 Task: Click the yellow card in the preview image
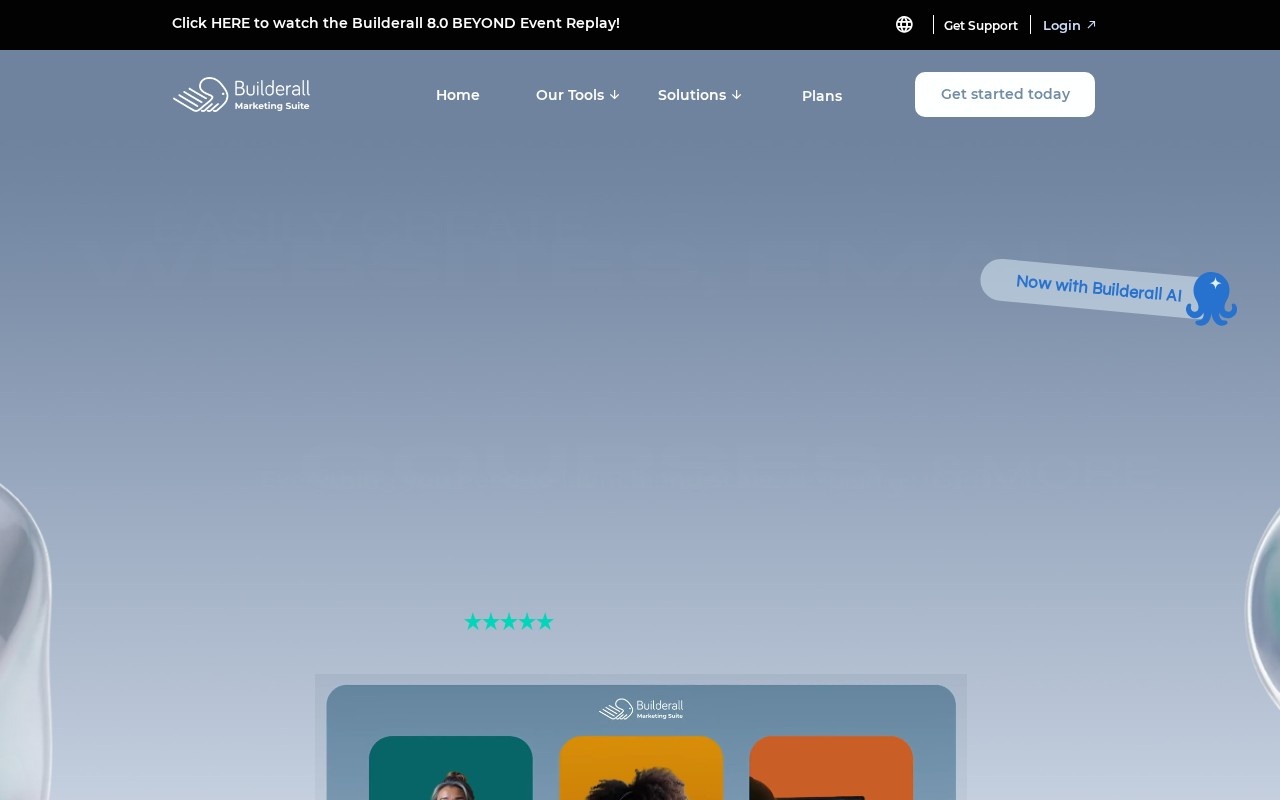point(641,768)
